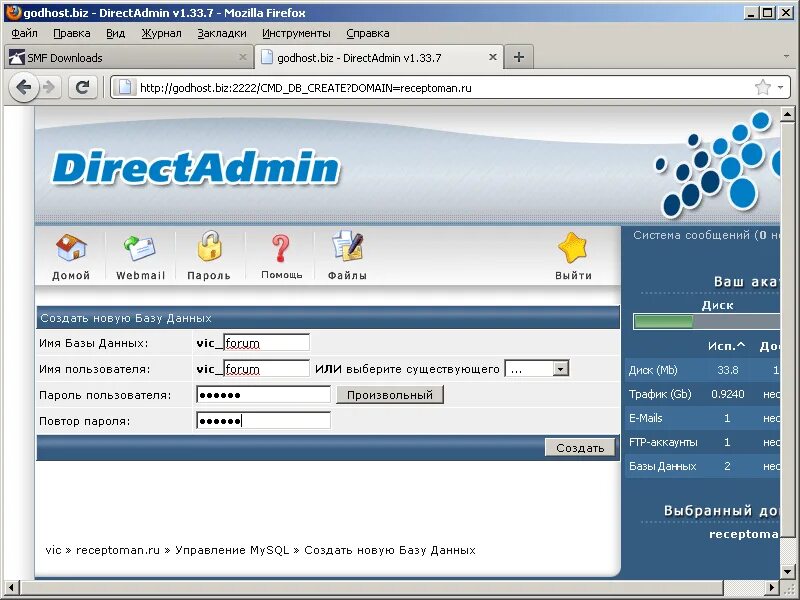The image size is (800, 600).
Task: Click the browser back arrow
Action: point(23,88)
